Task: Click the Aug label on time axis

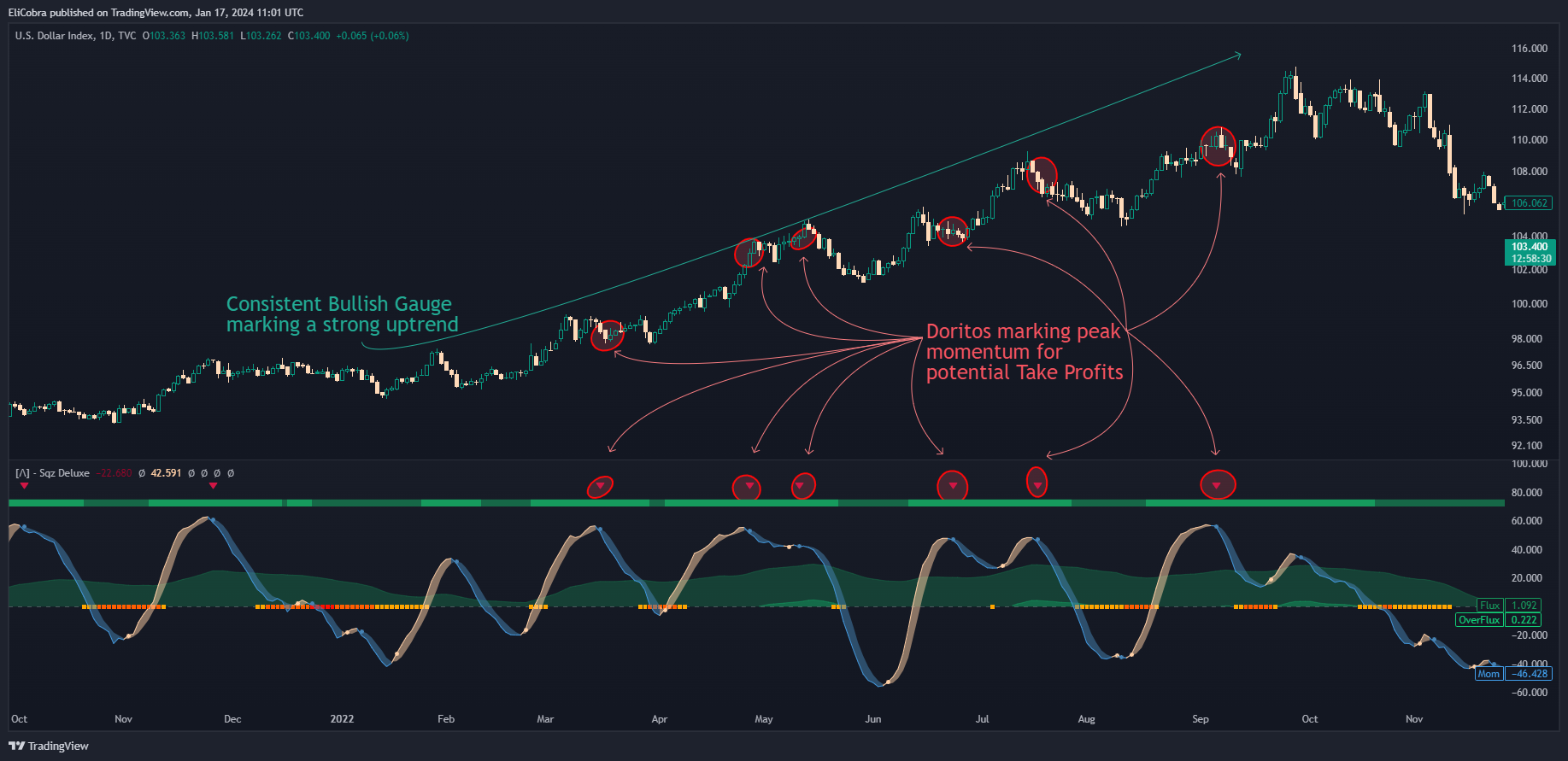Action: point(1086,719)
